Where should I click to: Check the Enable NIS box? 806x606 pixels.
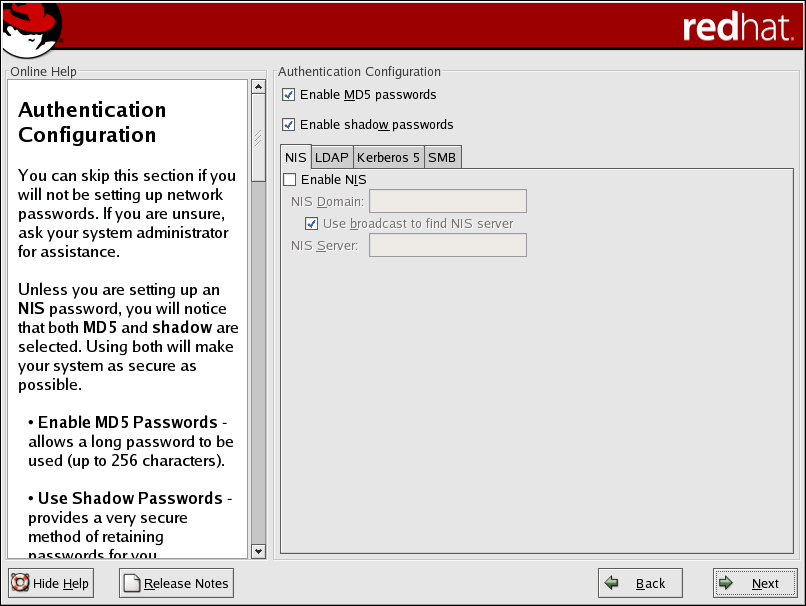tap(290, 180)
